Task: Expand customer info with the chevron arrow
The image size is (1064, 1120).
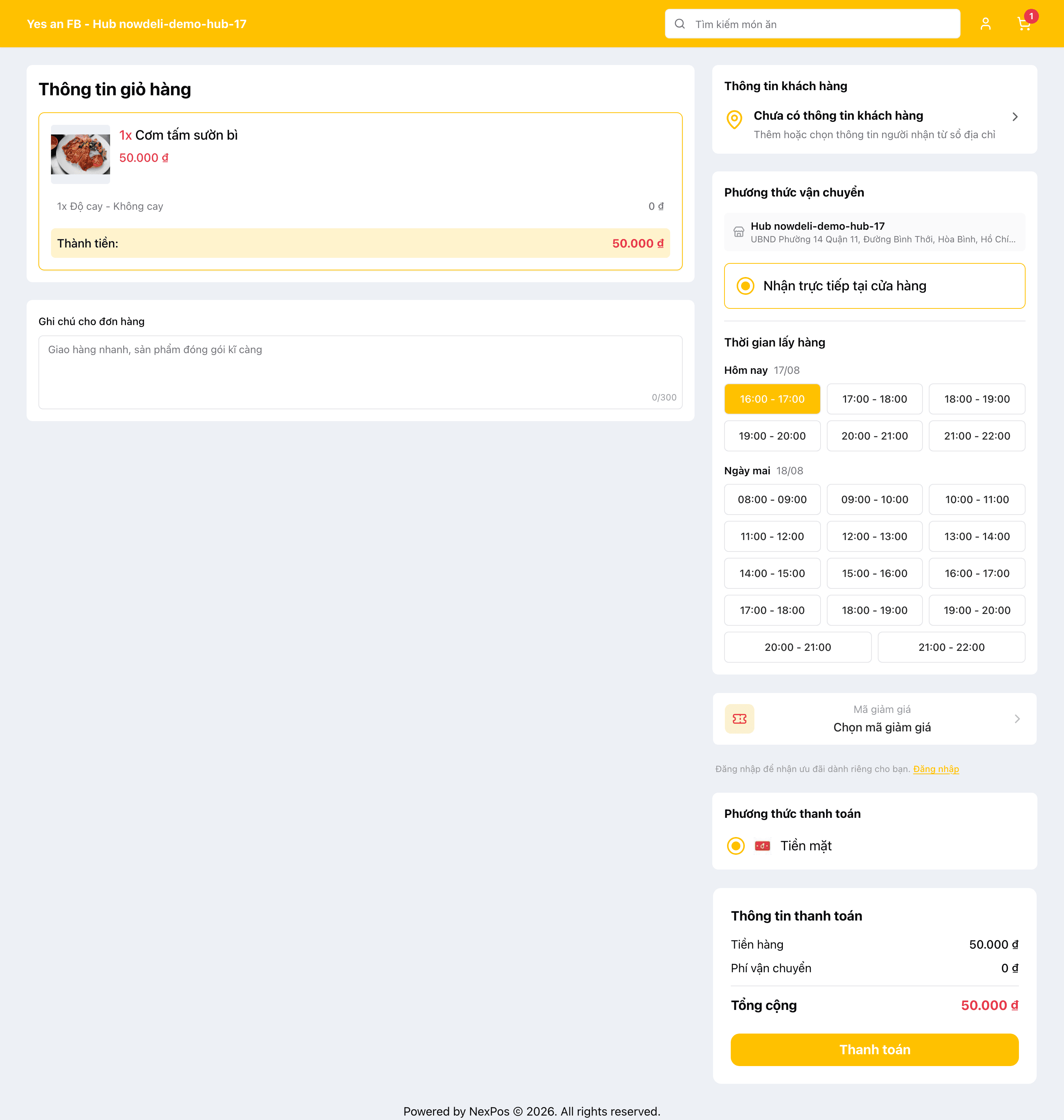Action: click(x=1015, y=117)
